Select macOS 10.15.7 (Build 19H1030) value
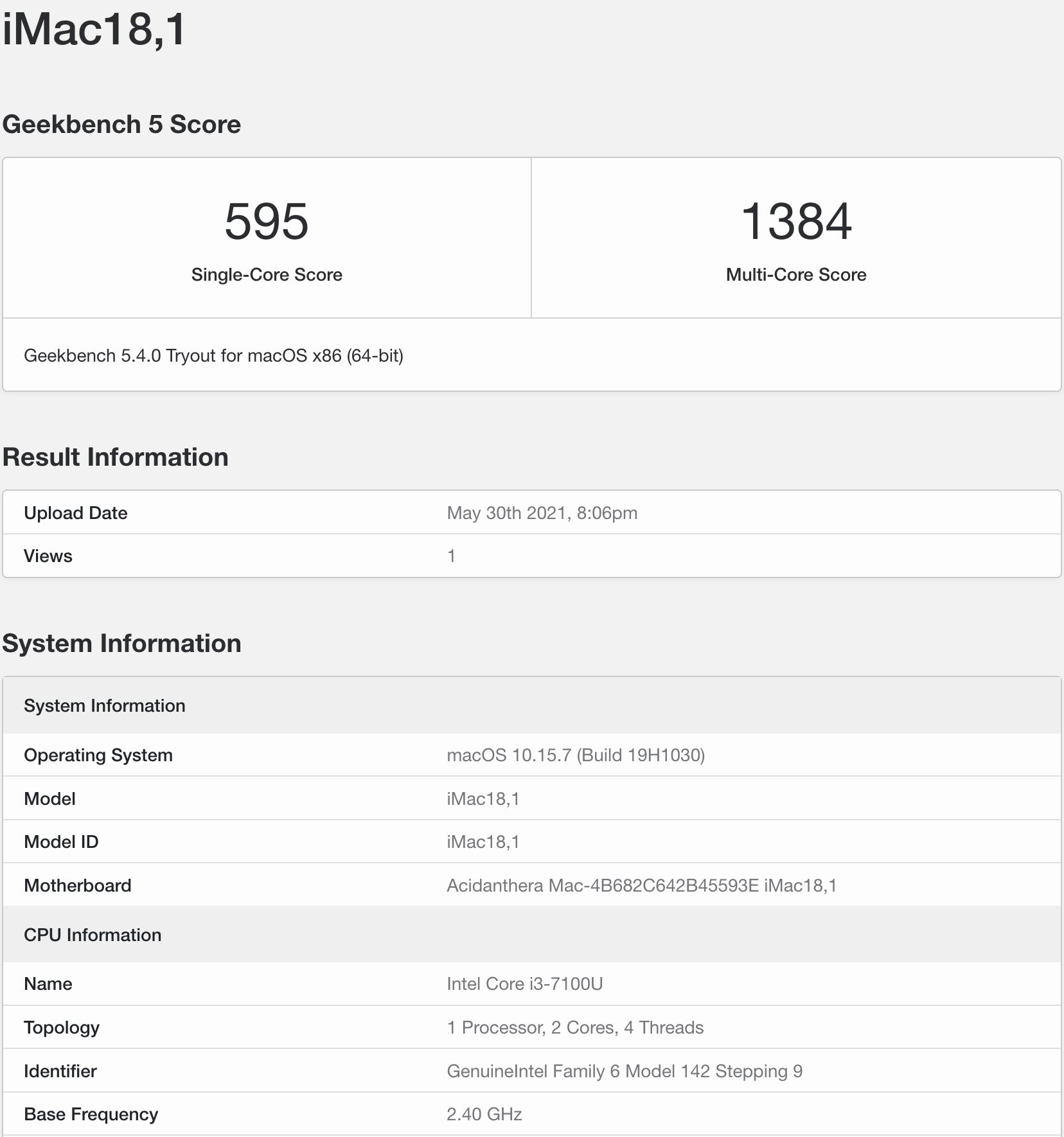 click(x=576, y=755)
